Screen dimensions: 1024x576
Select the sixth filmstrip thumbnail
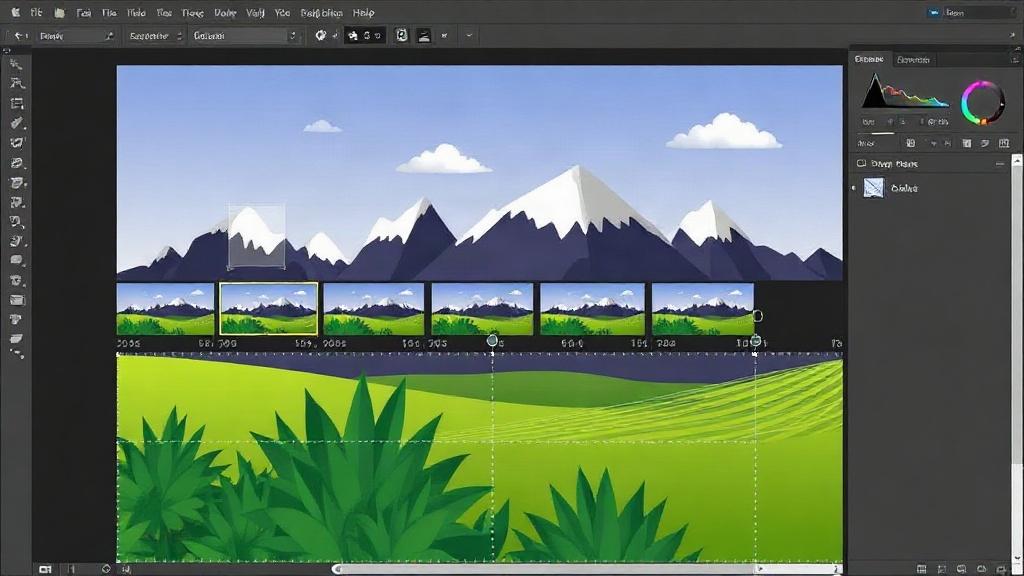point(703,309)
